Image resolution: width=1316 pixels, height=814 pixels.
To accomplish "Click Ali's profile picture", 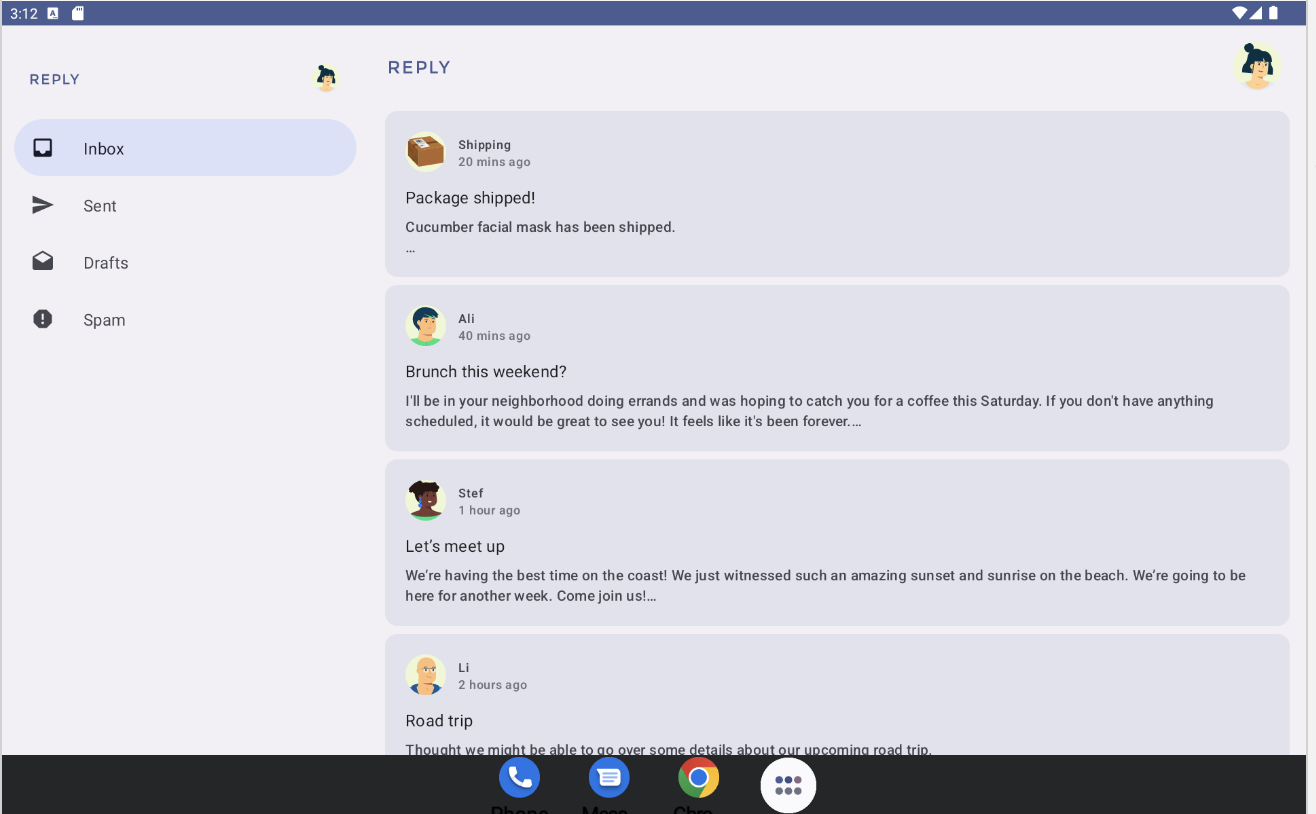I will point(425,326).
